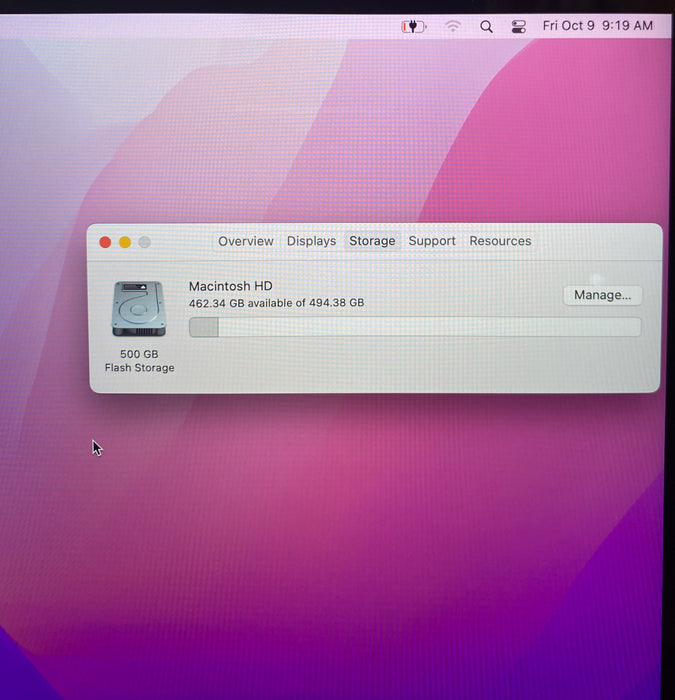Screen dimensions: 675x700
Task: Select the Storage tab
Action: pyautogui.click(x=372, y=241)
